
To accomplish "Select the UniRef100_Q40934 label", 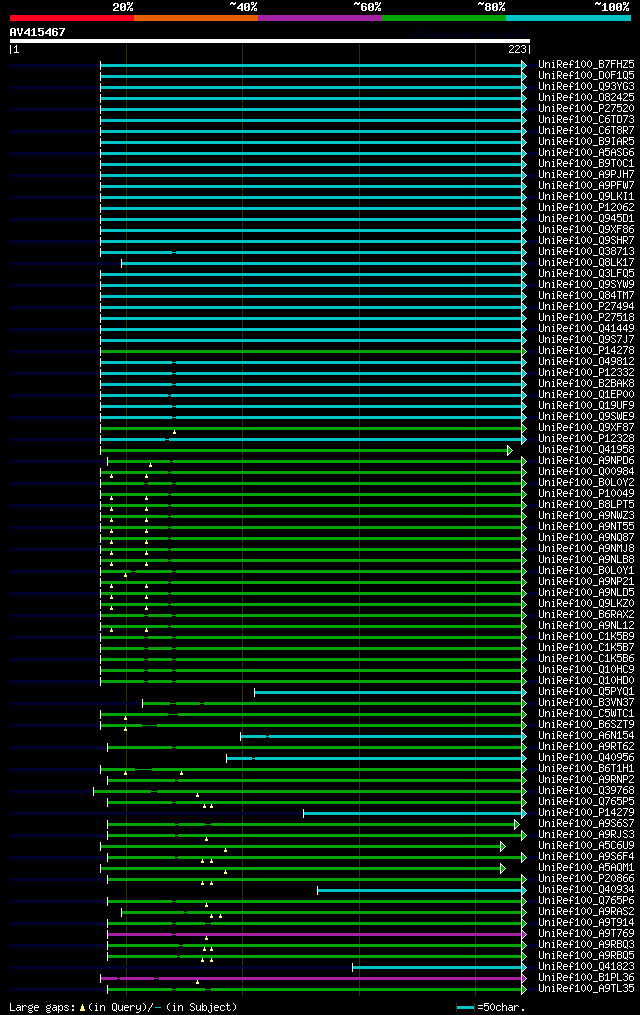I will pyautogui.click(x=586, y=890).
